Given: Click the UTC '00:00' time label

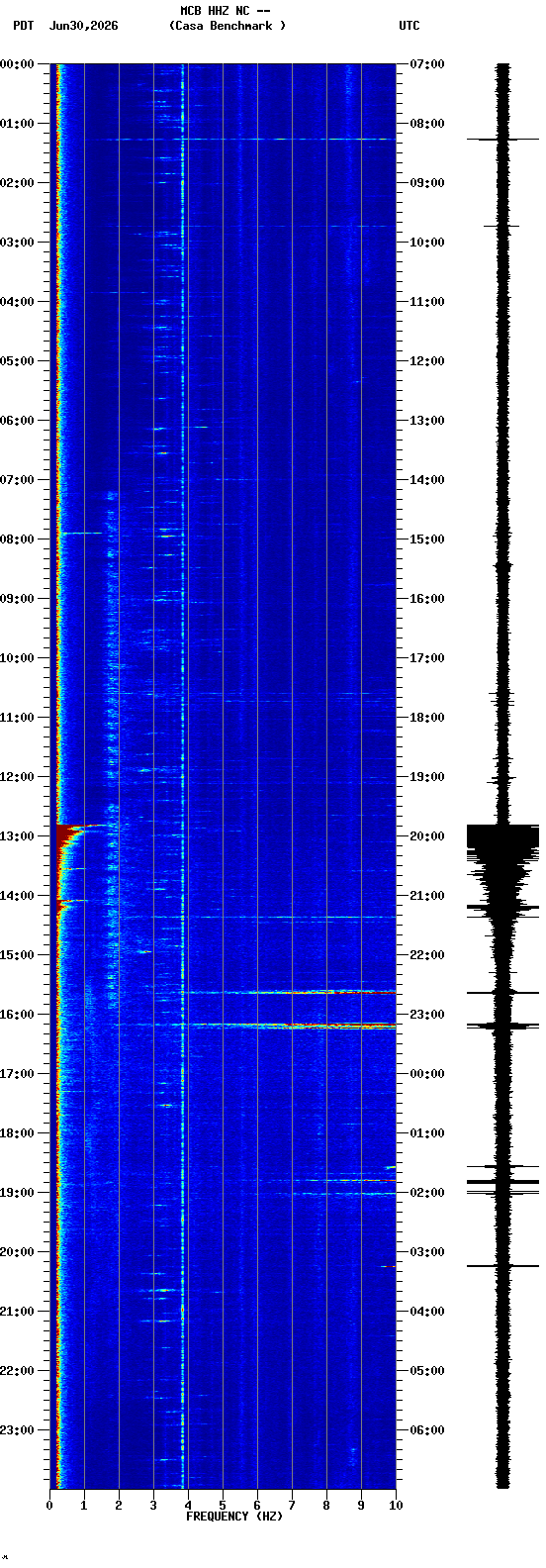Looking at the screenshot, I should click(x=426, y=1074).
